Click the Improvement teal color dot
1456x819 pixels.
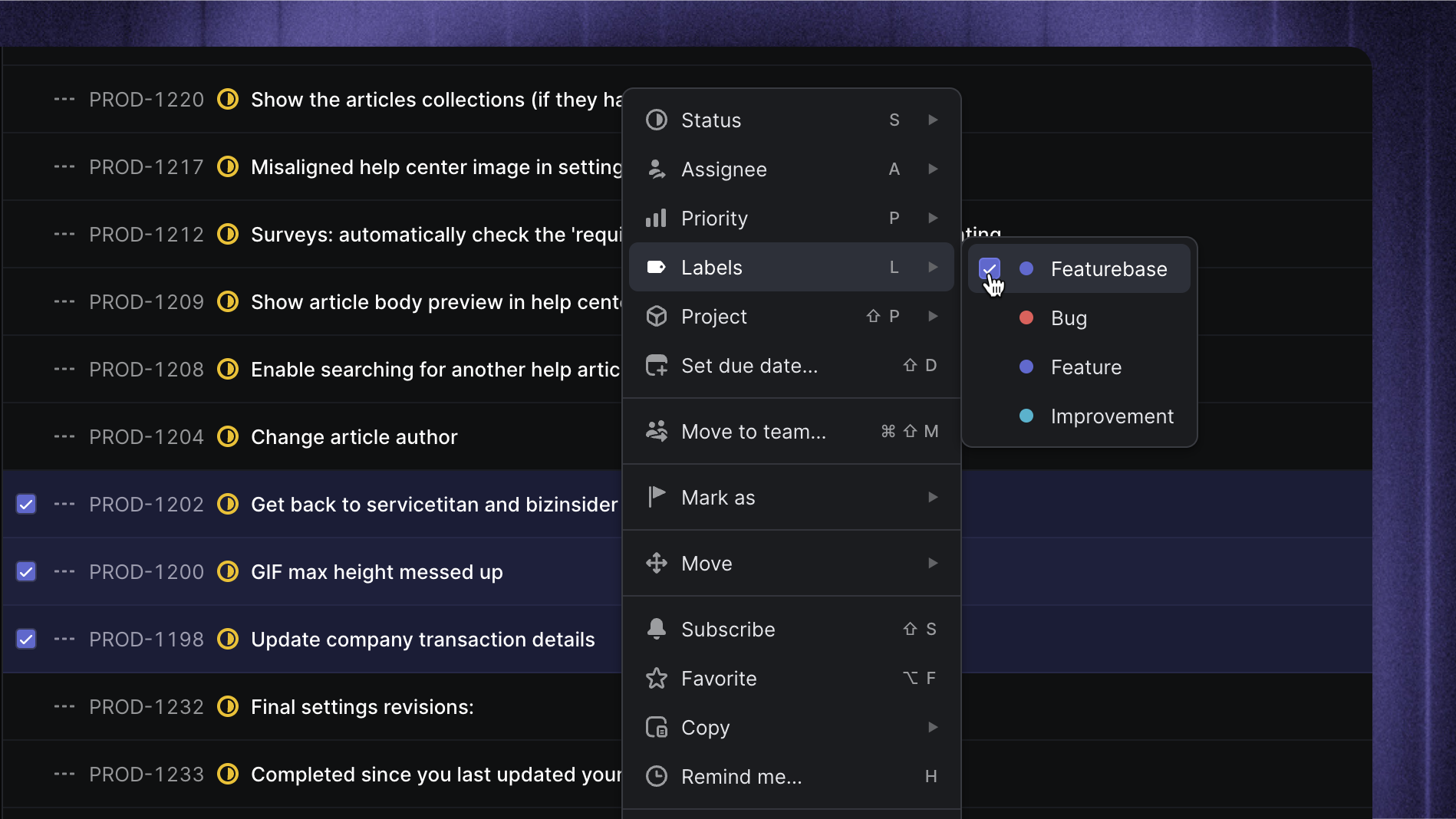(x=1026, y=416)
